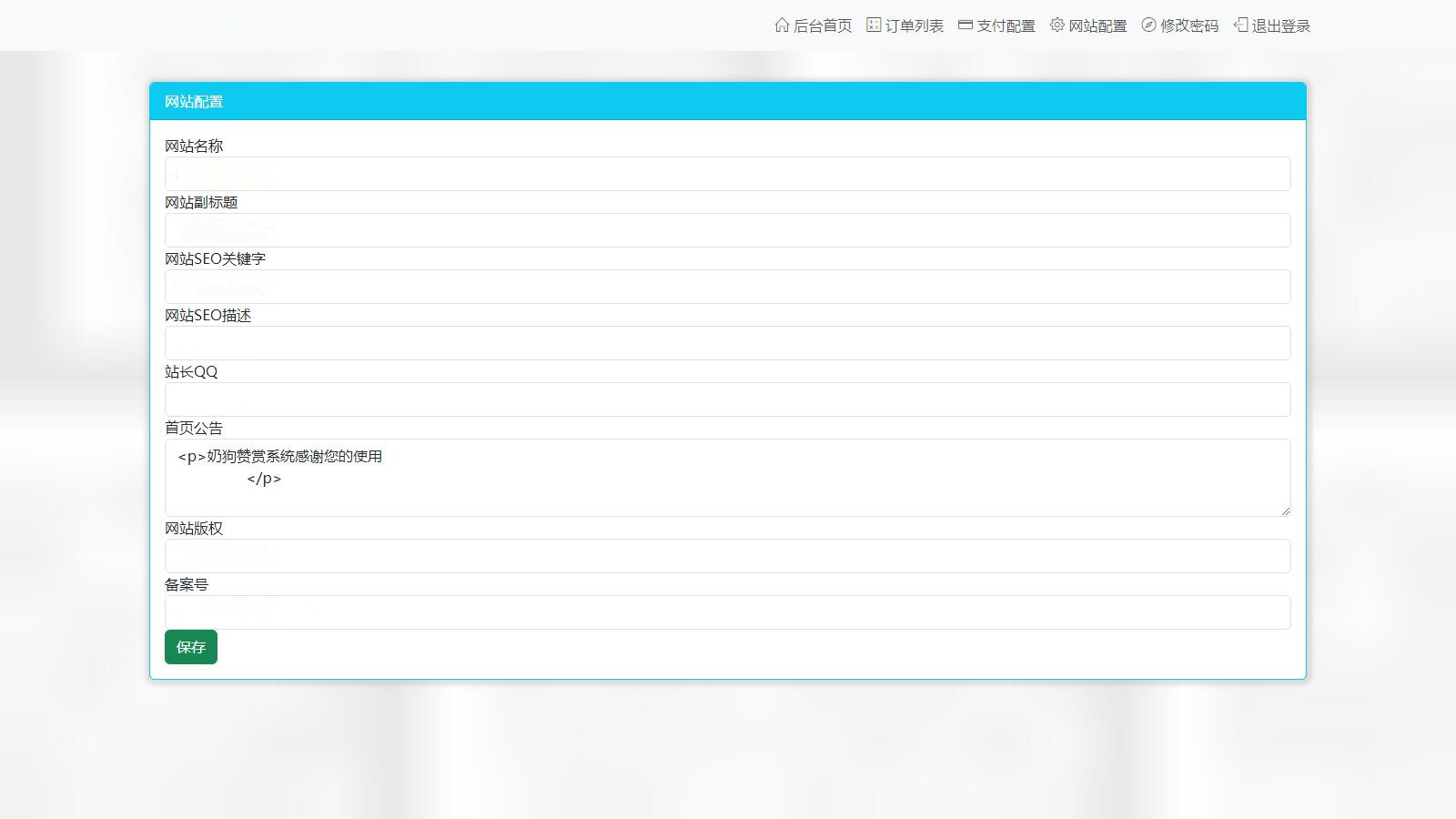Click the compass icon beside 修改密码
Viewport: 1456px width, 819px height.
(1148, 25)
